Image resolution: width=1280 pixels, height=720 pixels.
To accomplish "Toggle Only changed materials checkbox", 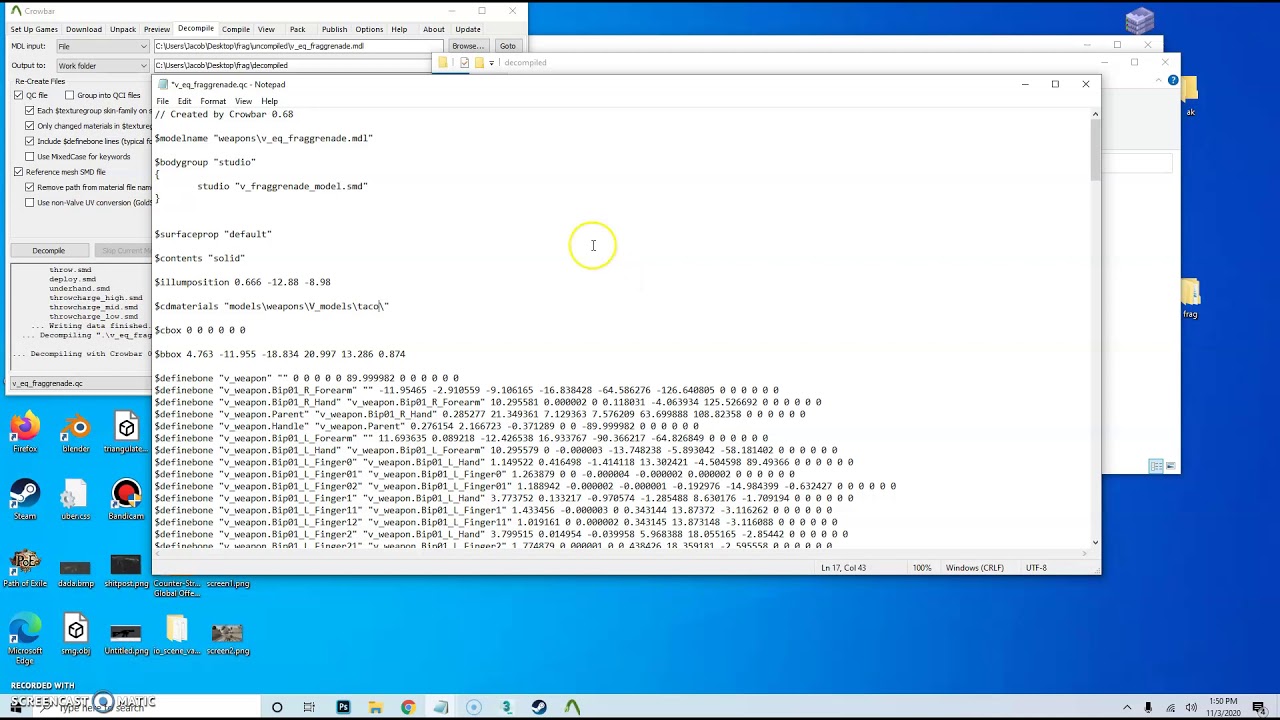I will tap(30, 126).
